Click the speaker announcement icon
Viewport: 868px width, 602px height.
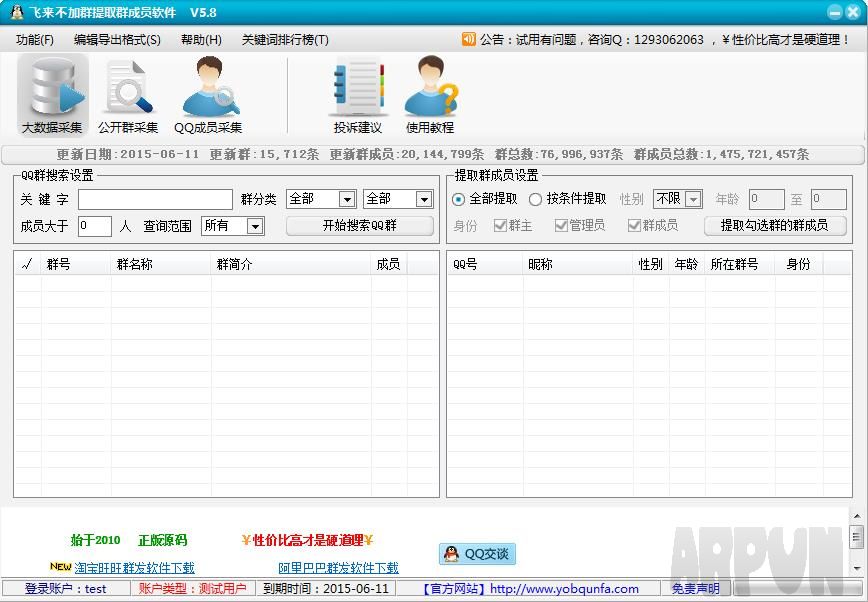(468, 39)
